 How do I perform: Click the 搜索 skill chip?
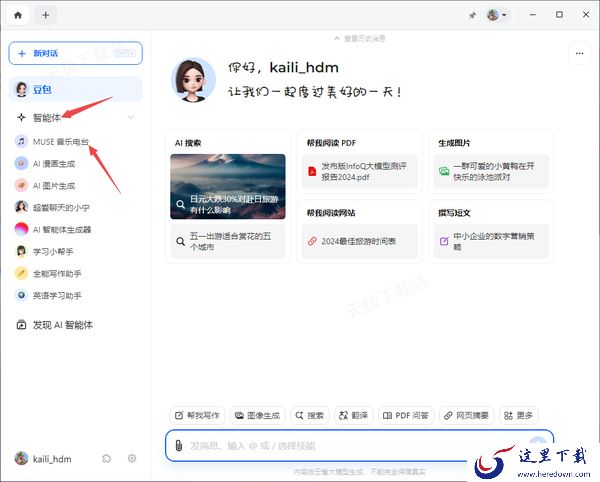310,415
